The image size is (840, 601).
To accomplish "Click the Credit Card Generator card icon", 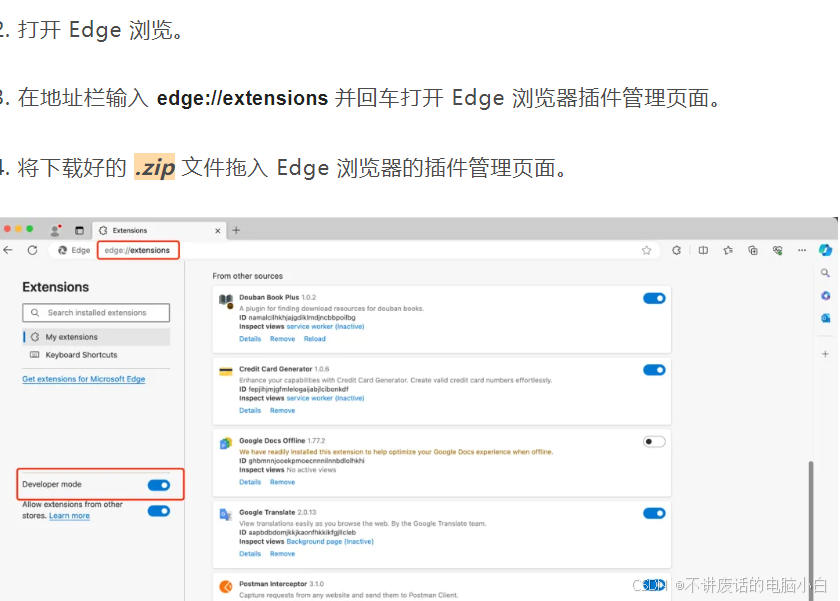I will [226, 371].
